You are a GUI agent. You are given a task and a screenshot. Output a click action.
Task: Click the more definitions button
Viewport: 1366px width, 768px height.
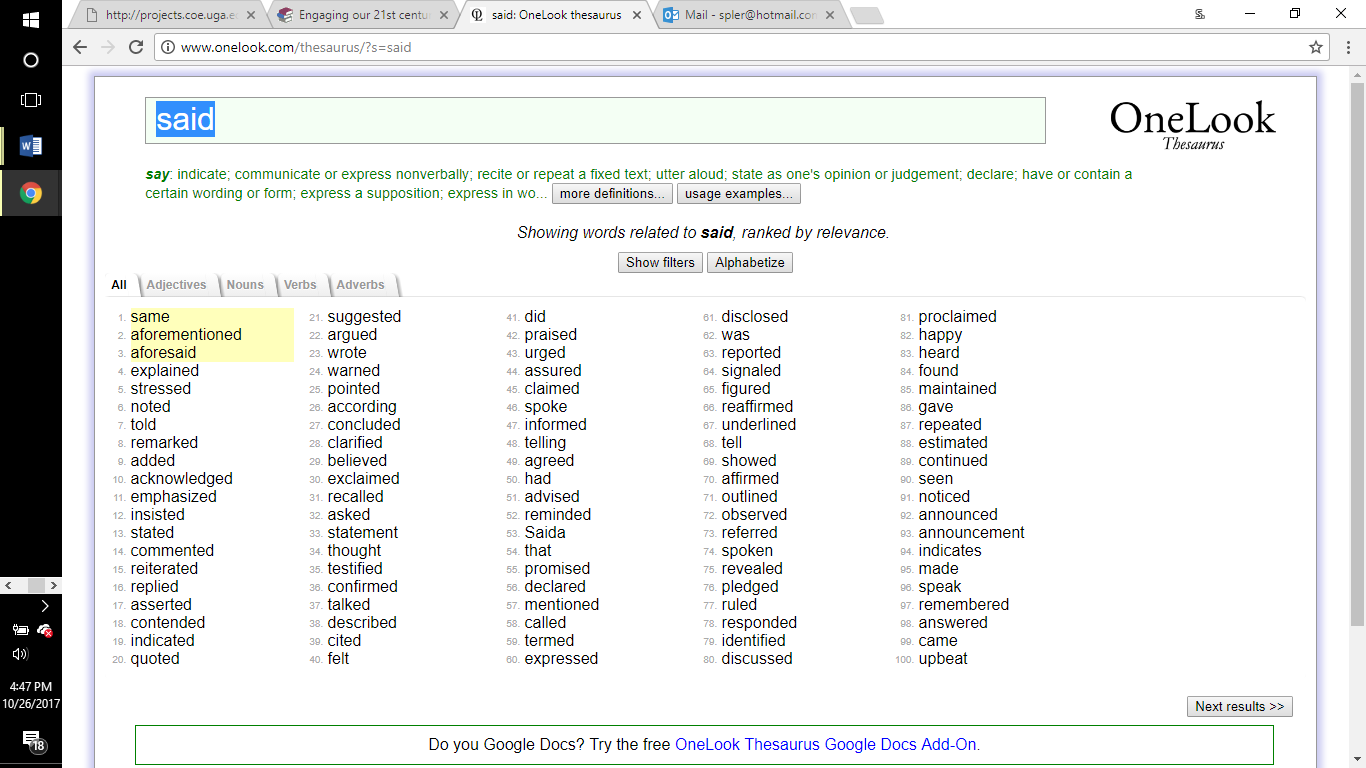612,194
